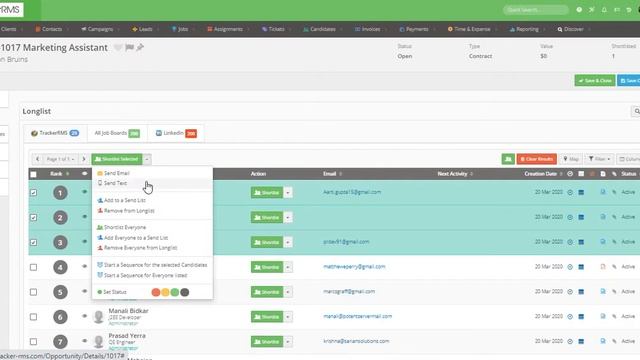Screen dimensions: 640x360
Task: Check the rank 4 row checkbox
Action: tap(33, 267)
